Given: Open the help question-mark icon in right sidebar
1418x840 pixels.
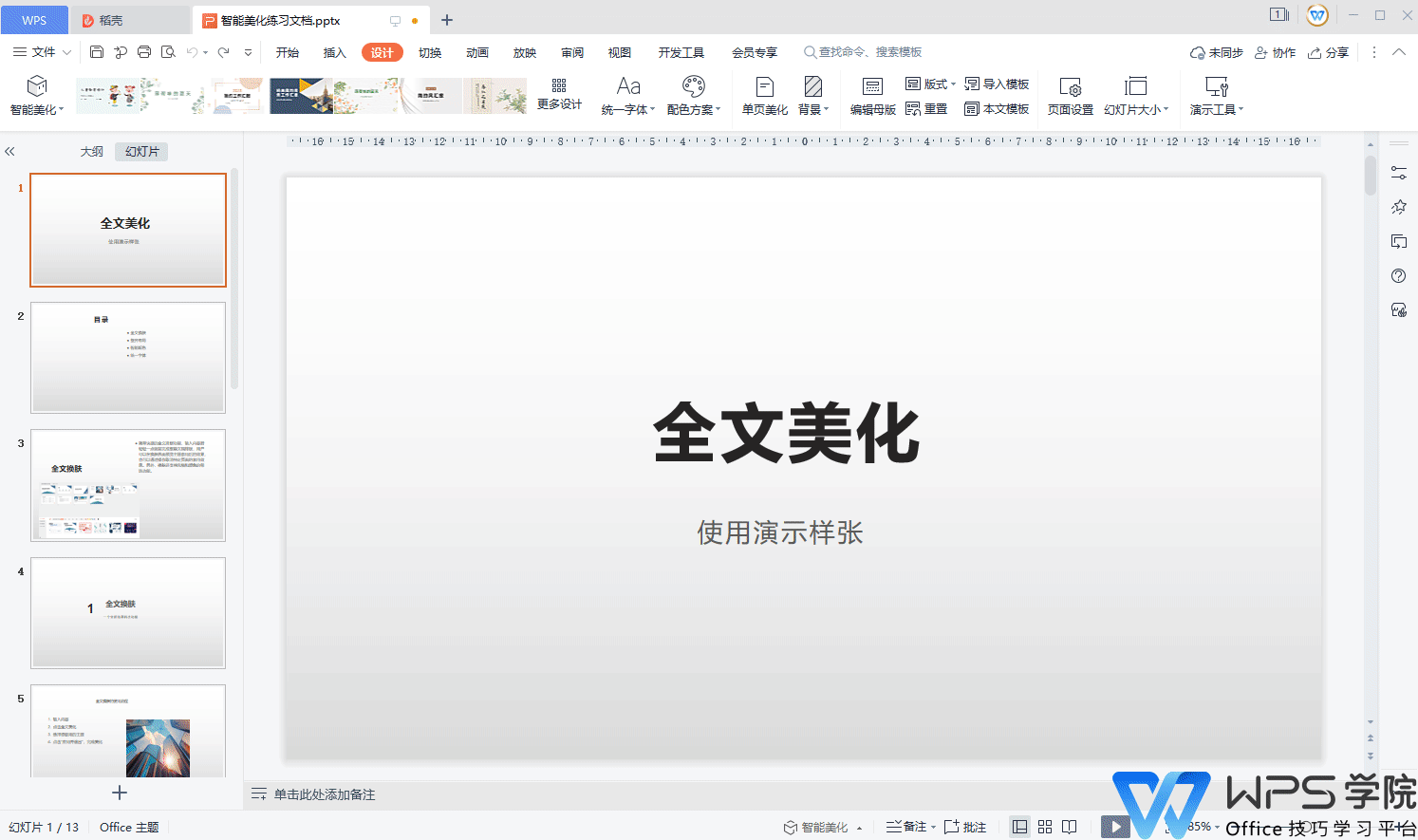Looking at the screenshot, I should click(1398, 276).
